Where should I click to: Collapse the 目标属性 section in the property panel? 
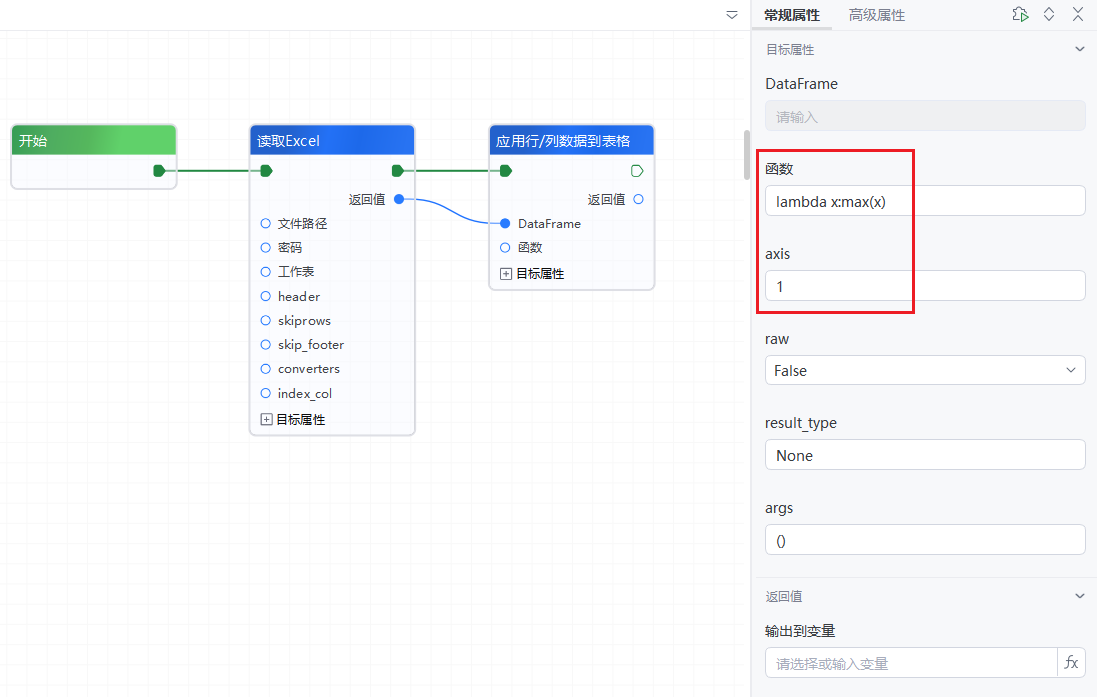1079,49
